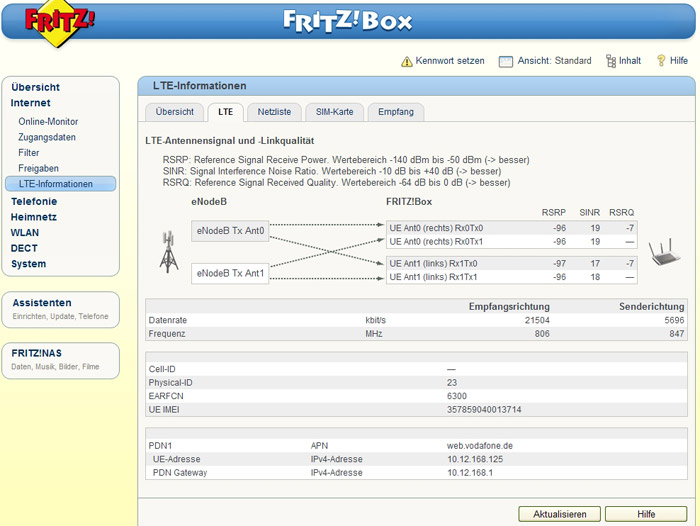Open Zugangsdaten in the sidebar
Screen dimensions: 700x526
coord(47,137)
